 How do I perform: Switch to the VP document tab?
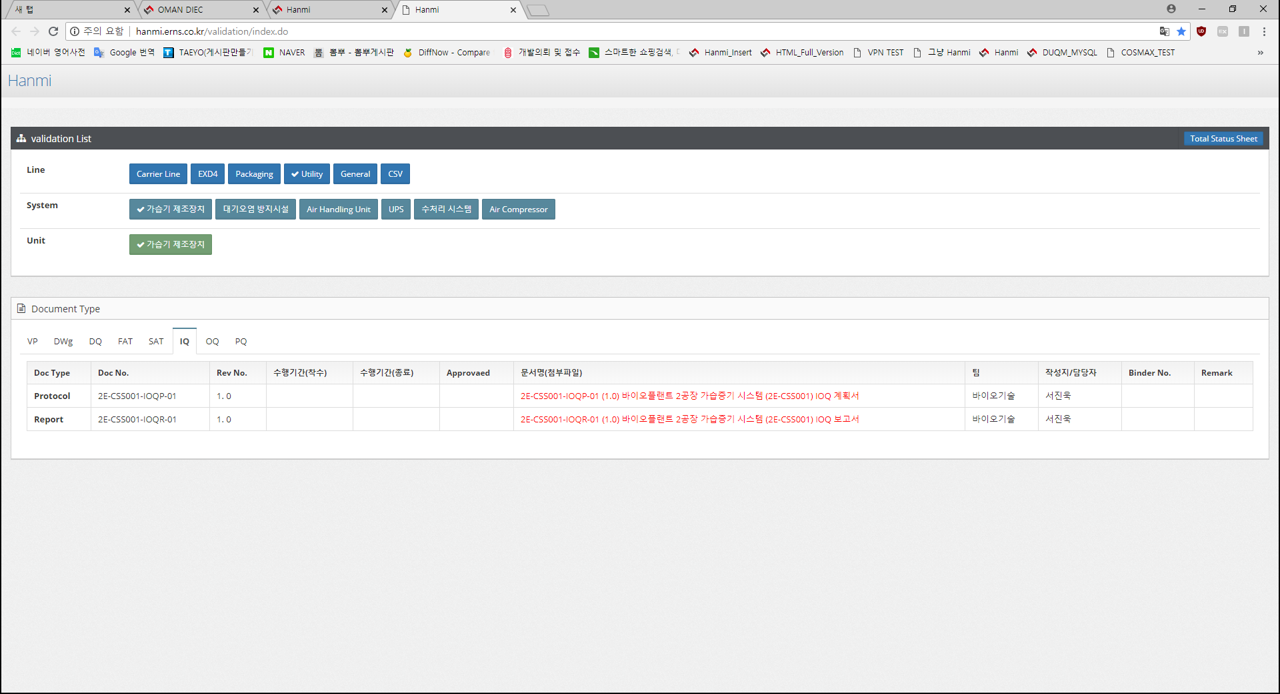coord(32,341)
